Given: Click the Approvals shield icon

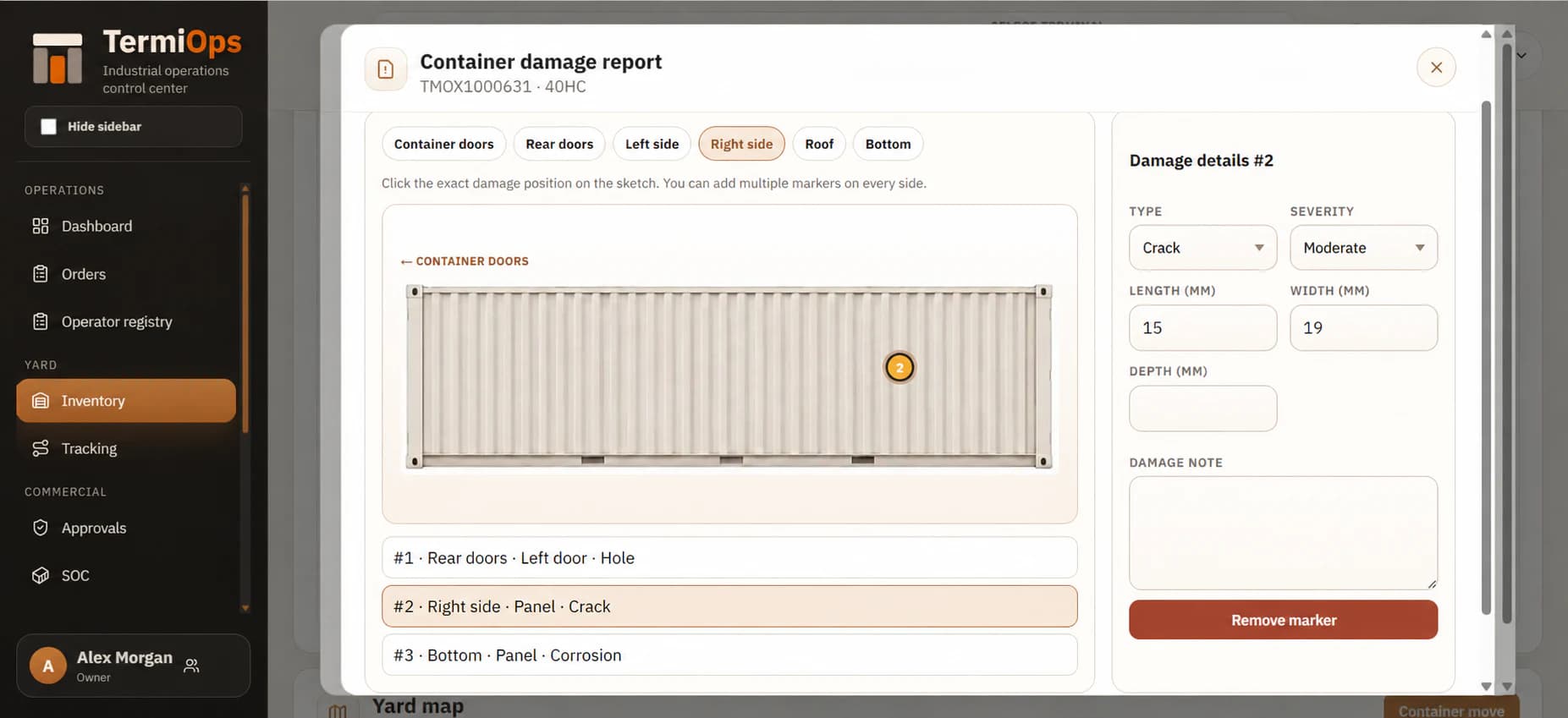Looking at the screenshot, I should pyautogui.click(x=40, y=528).
